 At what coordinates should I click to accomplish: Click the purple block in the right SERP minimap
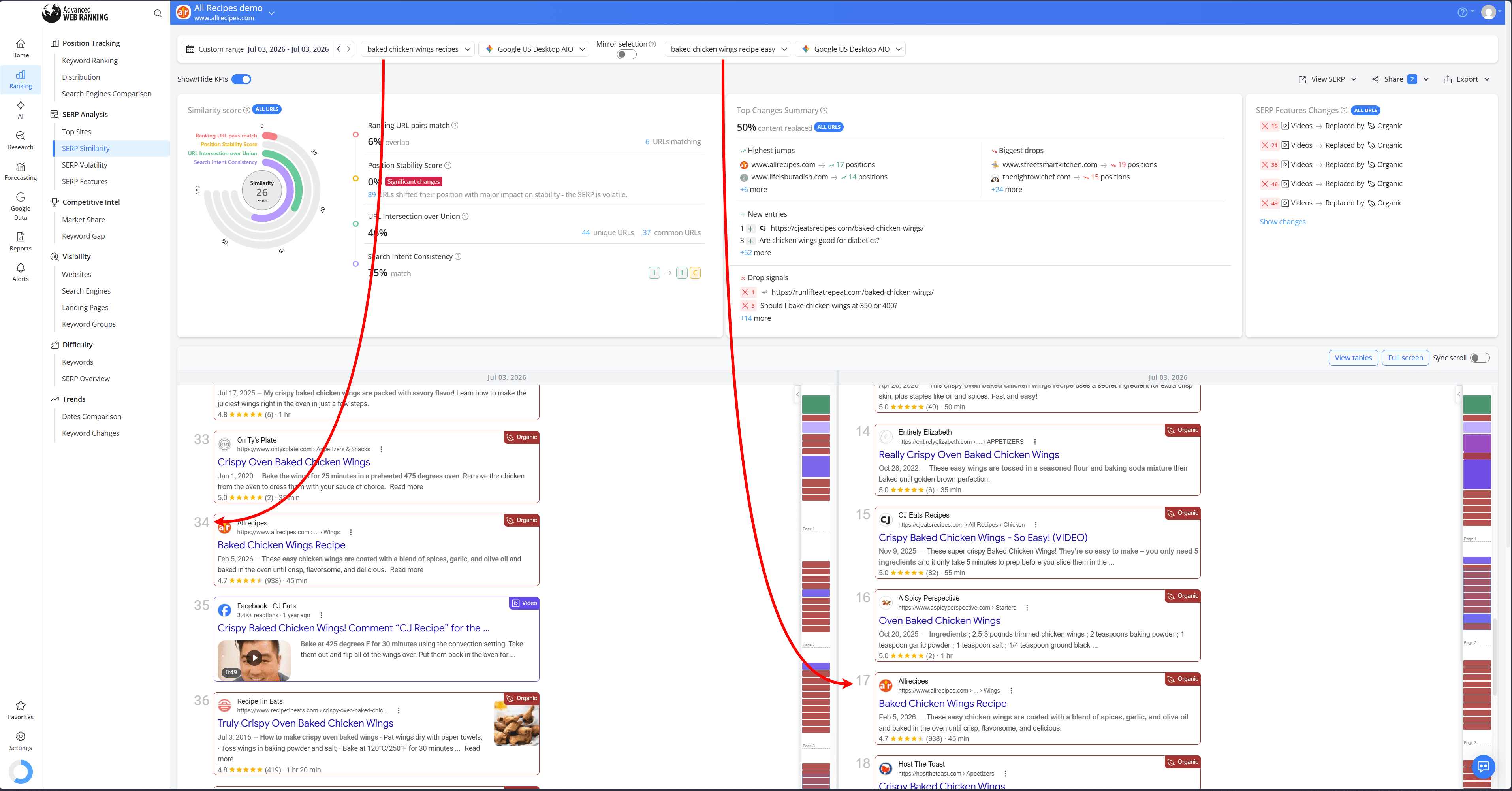coord(1477,443)
